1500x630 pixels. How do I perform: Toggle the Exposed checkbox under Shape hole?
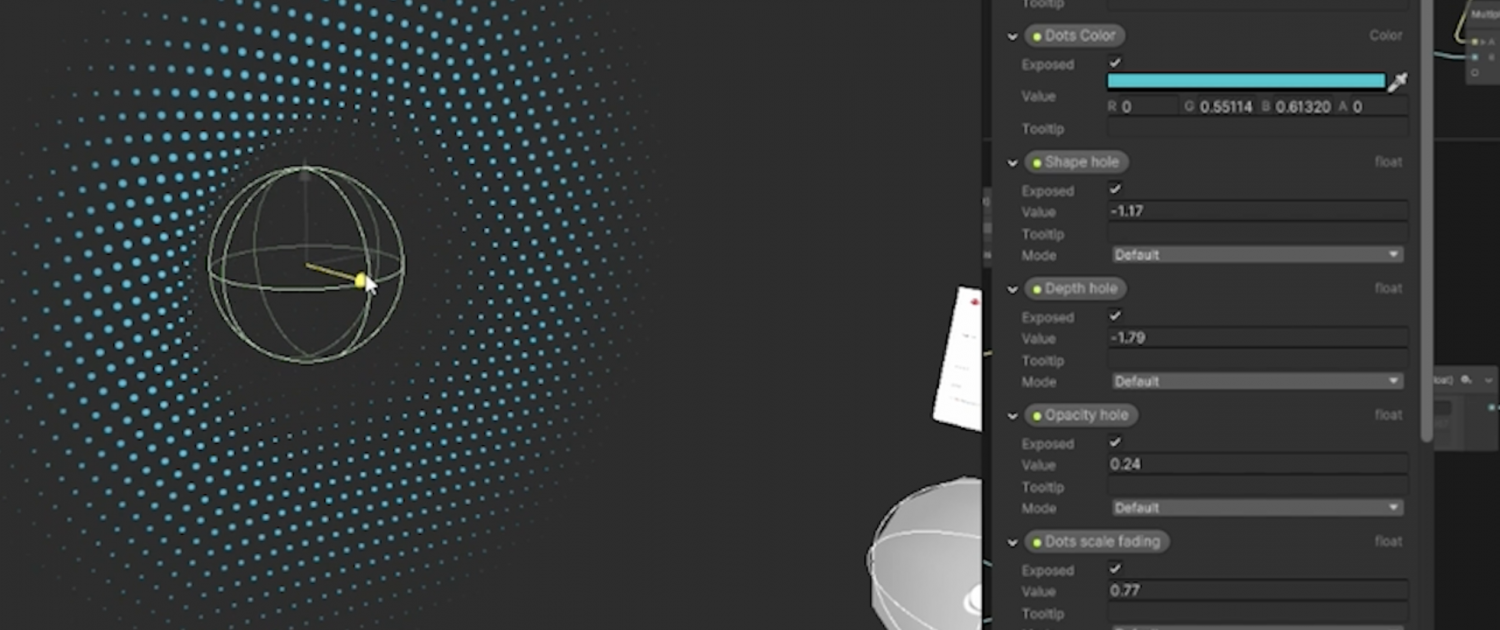1115,189
